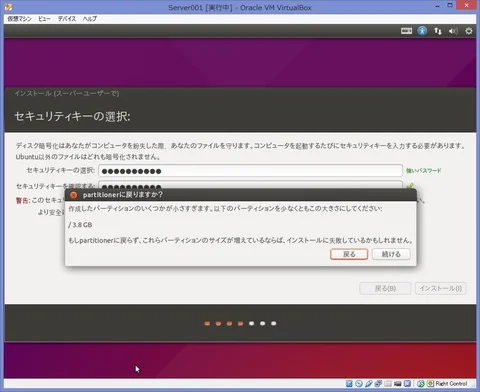Screen dimensions: 480x392
Task: Open the ヘルプ menu
Action: tap(90, 19)
